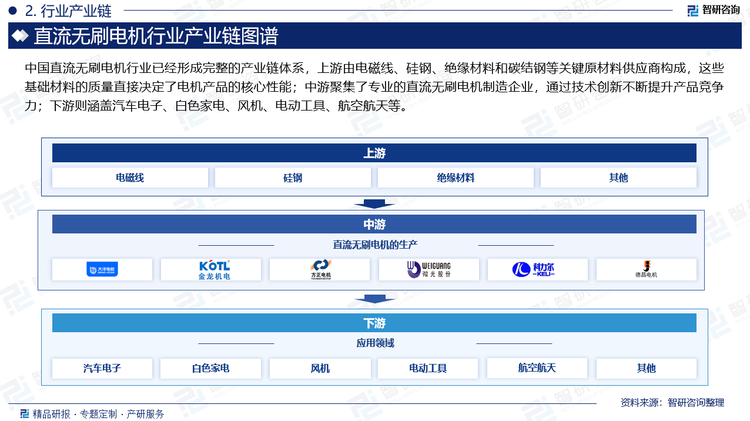This screenshot has width=750, height=421.
Task: Click the 下游 header bar
Action: [x=374, y=323]
